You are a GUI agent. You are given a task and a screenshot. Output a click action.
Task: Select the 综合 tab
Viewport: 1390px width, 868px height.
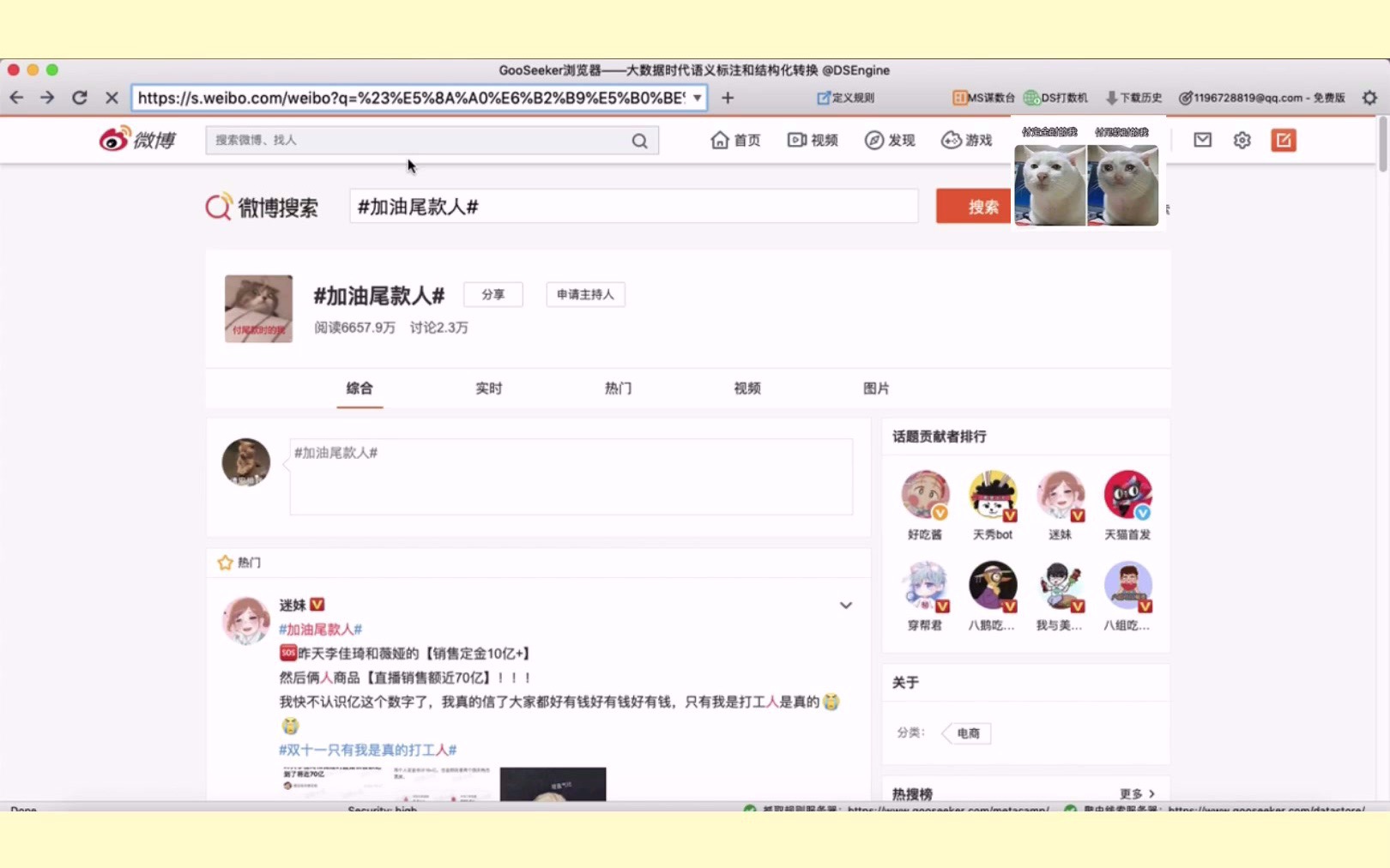[x=360, y=389]
